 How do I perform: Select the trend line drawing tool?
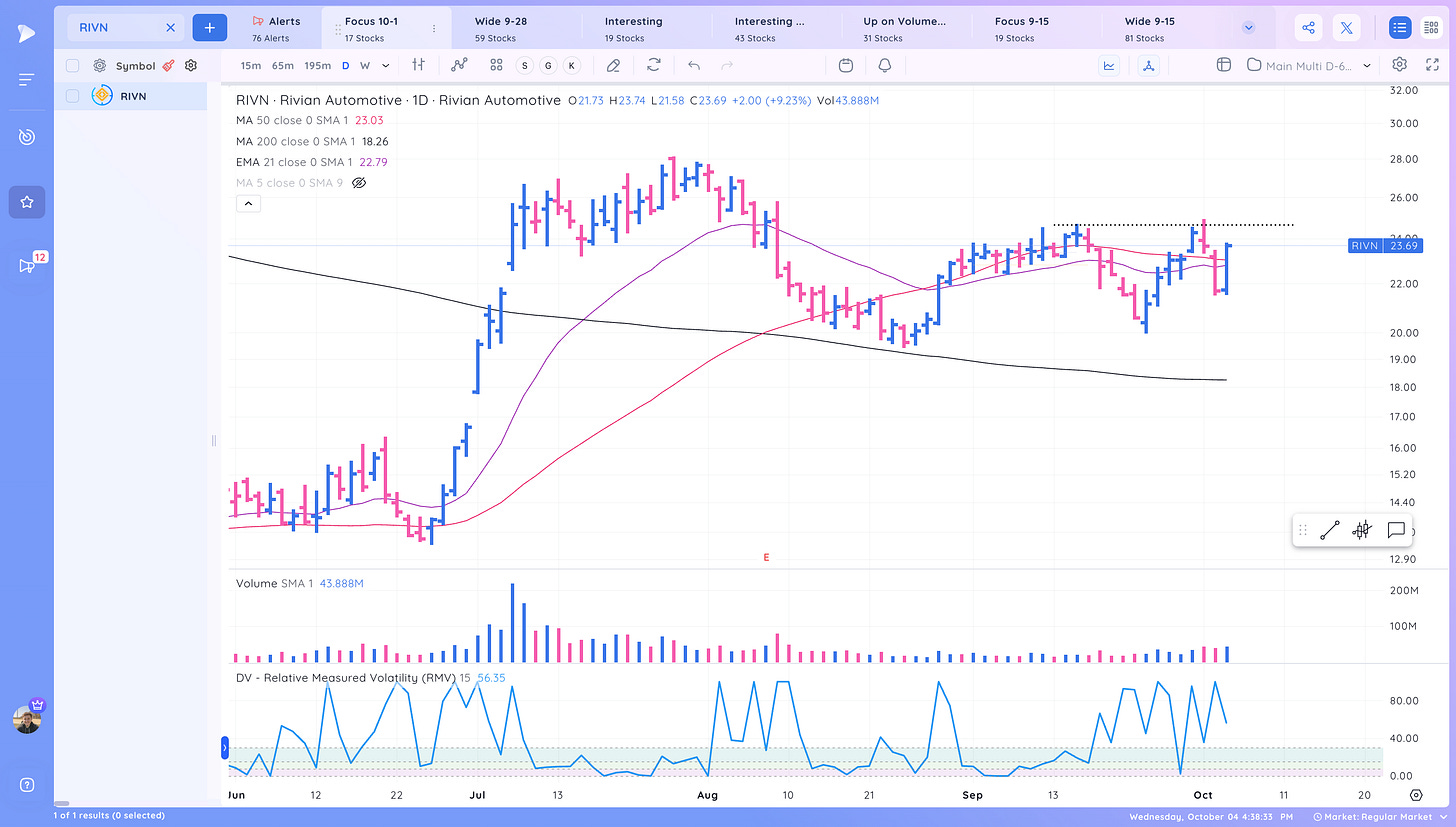(x=1329, y=531)
